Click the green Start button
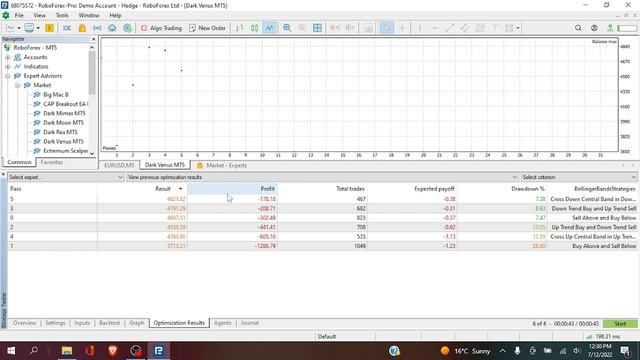 click(x=620, y=323)
